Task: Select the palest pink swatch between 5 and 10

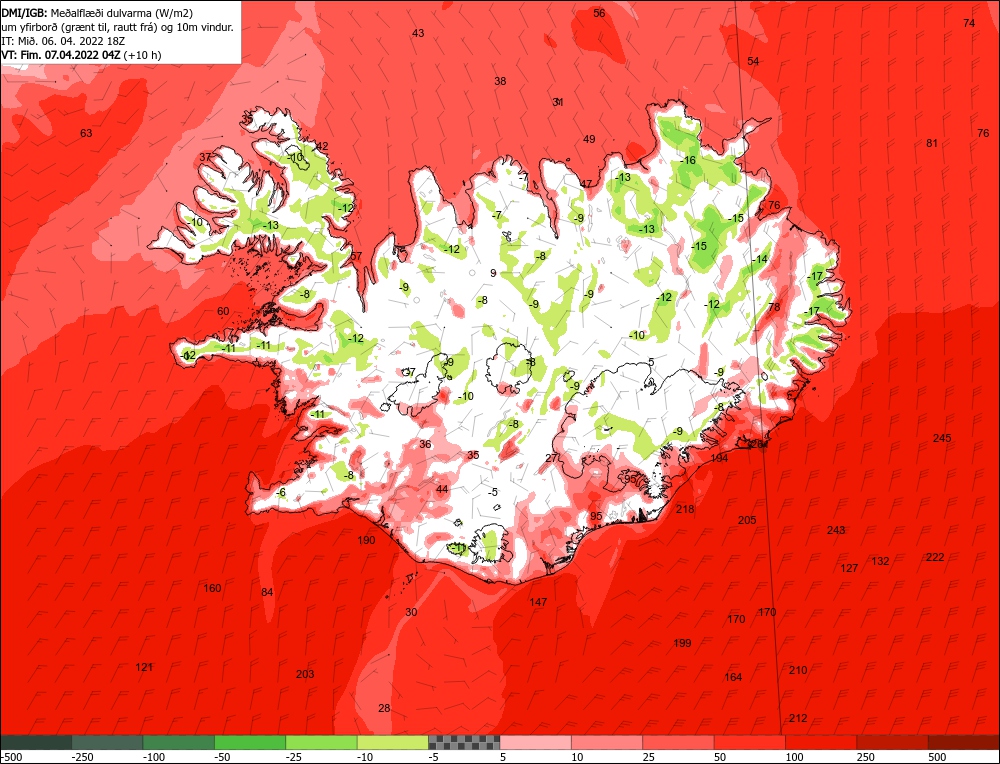Action: [x=536, y=742]
